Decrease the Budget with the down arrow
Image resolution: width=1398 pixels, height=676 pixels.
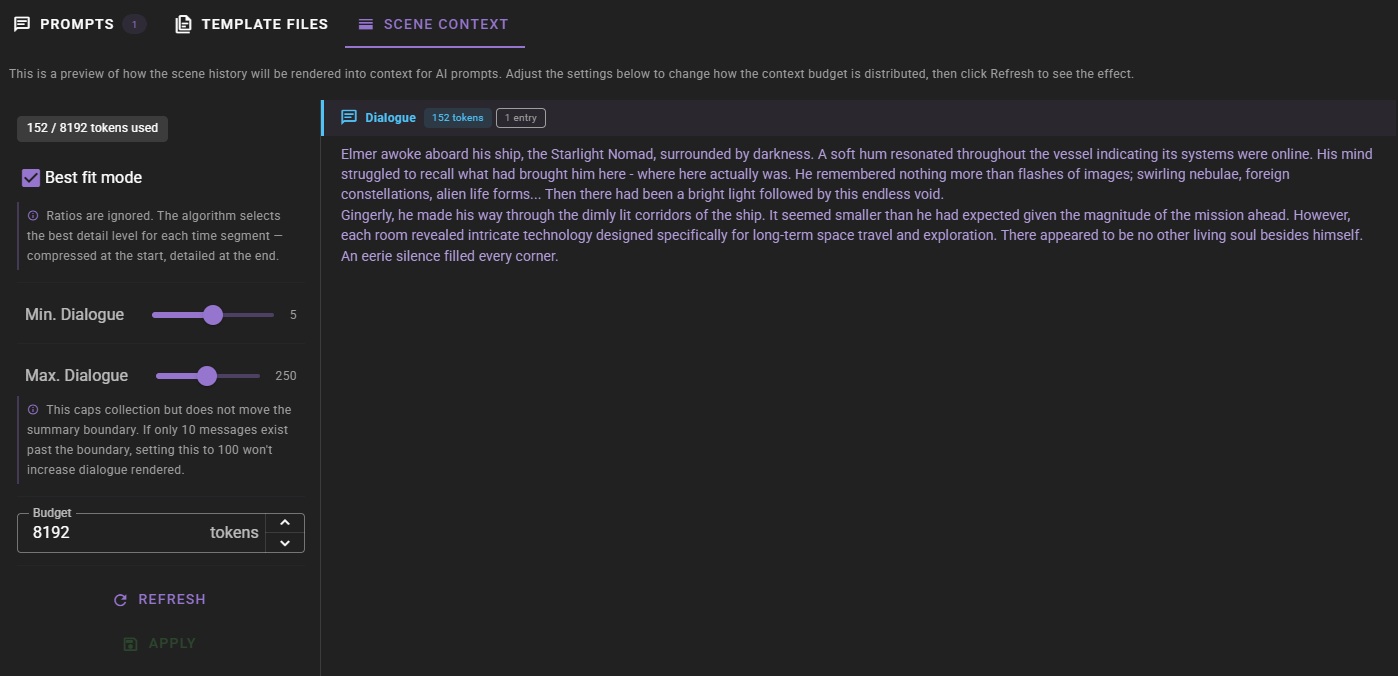(x=285, y=543)
